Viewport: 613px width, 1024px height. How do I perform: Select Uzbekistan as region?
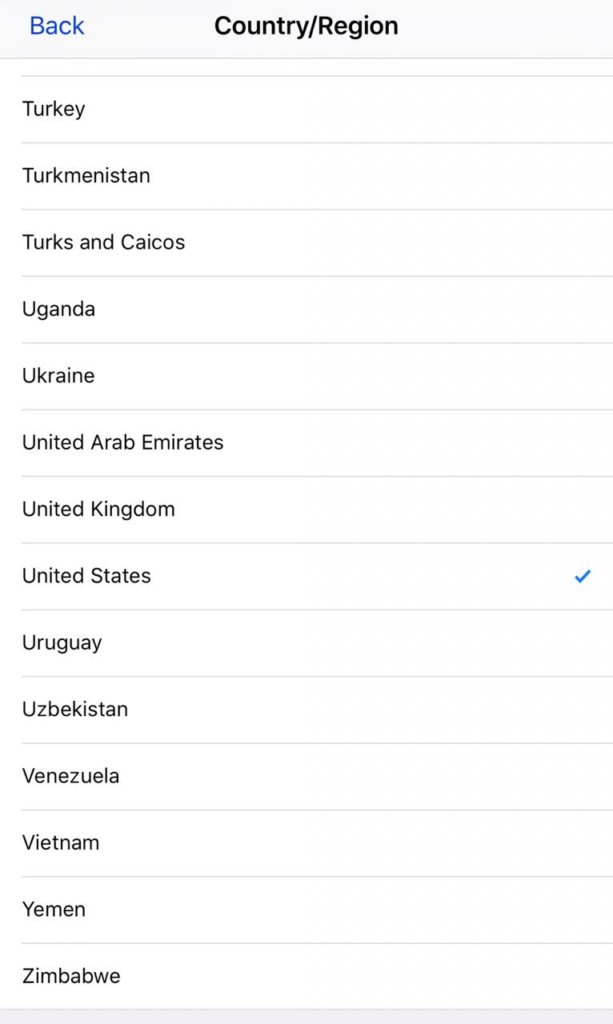tap(306, 709)
